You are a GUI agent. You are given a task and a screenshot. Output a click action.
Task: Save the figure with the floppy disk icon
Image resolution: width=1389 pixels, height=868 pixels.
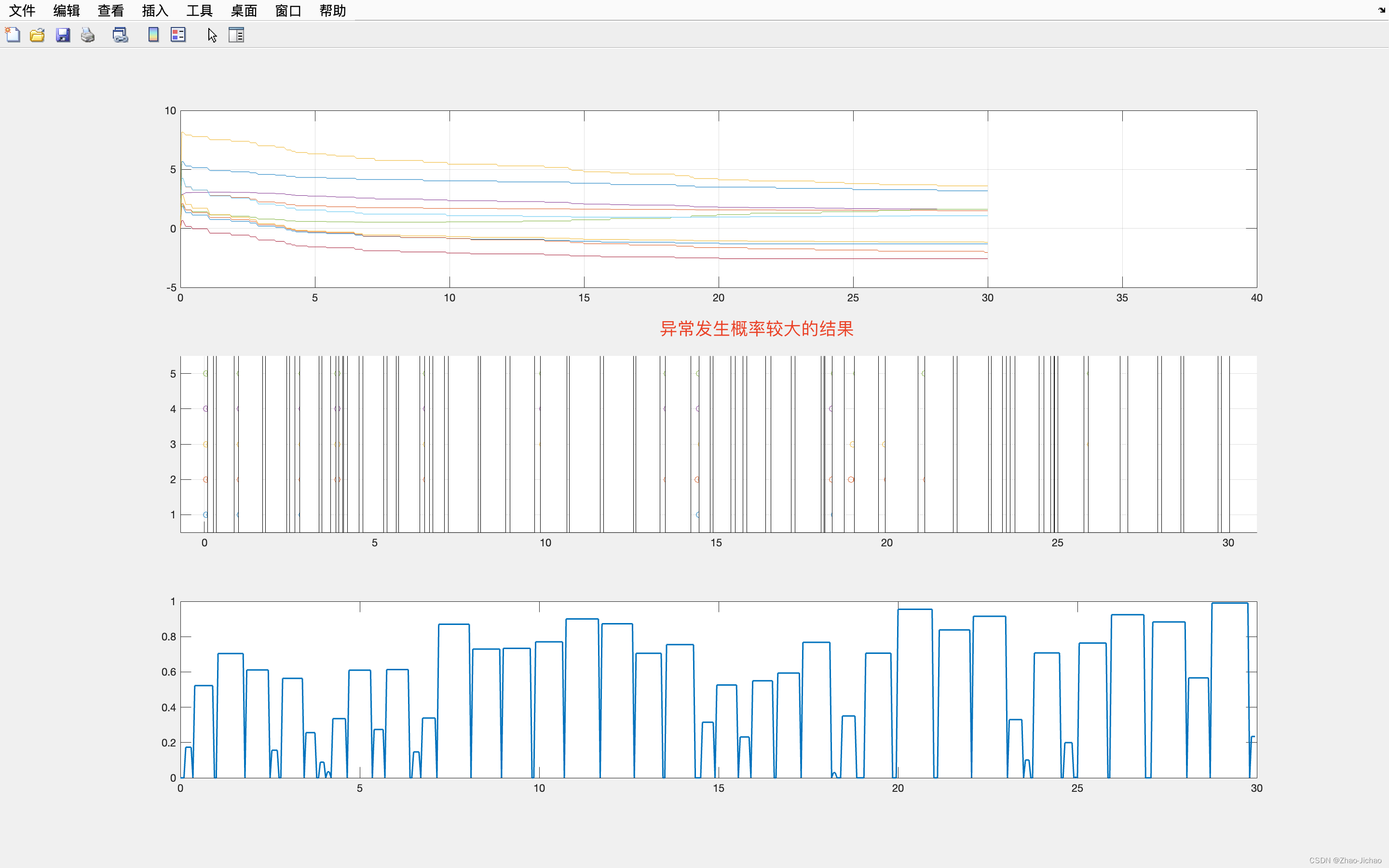pos(63,35)
